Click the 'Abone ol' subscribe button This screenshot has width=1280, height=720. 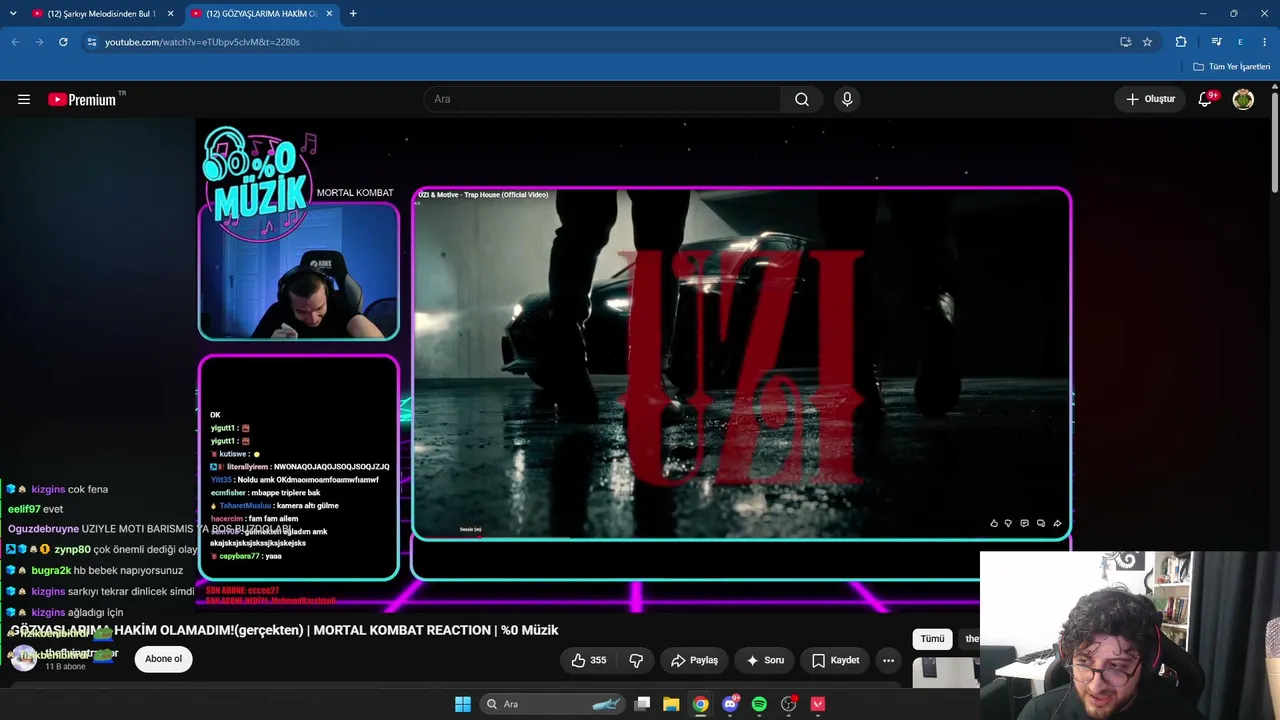164,659
